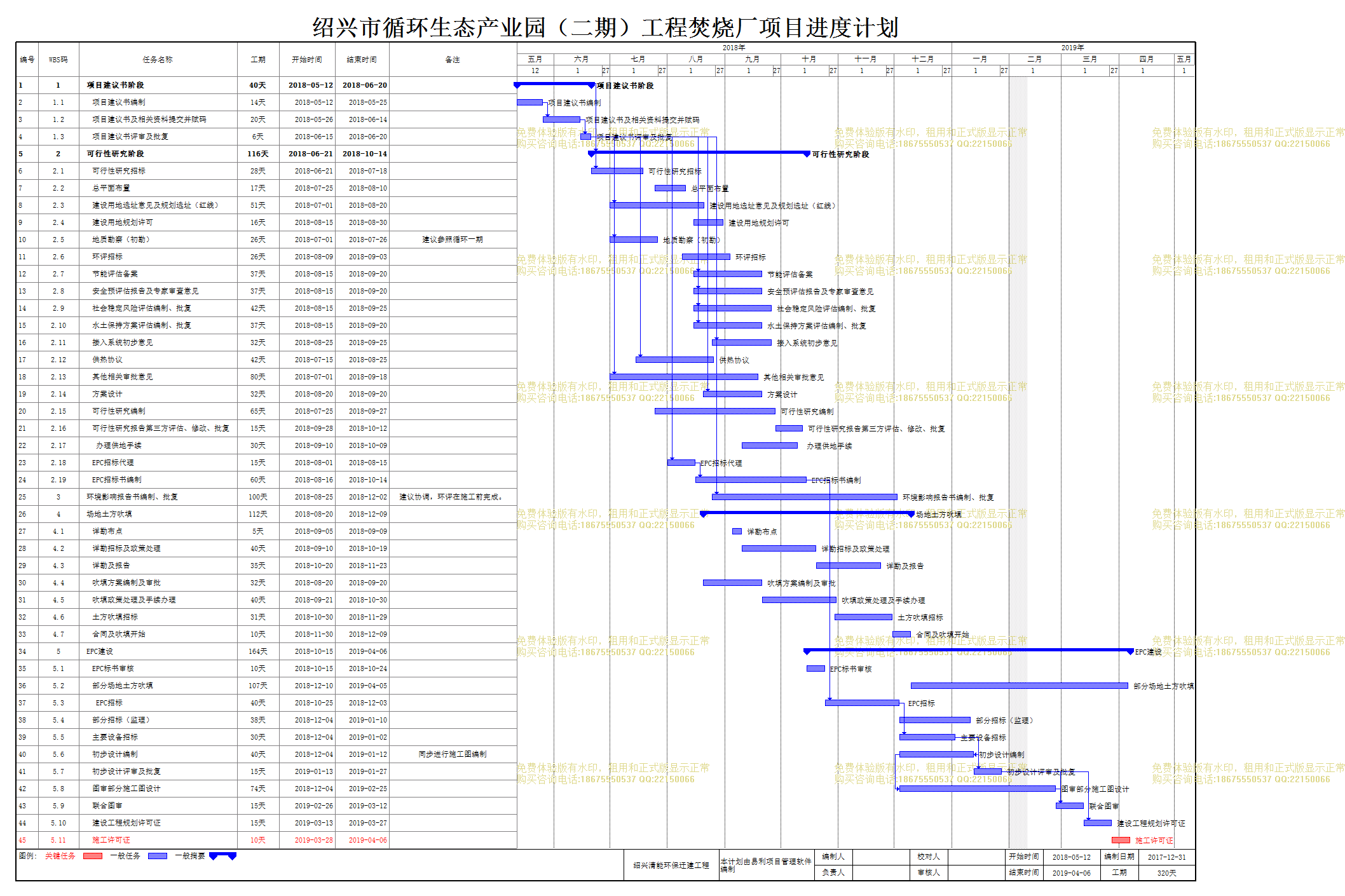Click the 一般摘要 legend summary bar symbol

point(222,856)
